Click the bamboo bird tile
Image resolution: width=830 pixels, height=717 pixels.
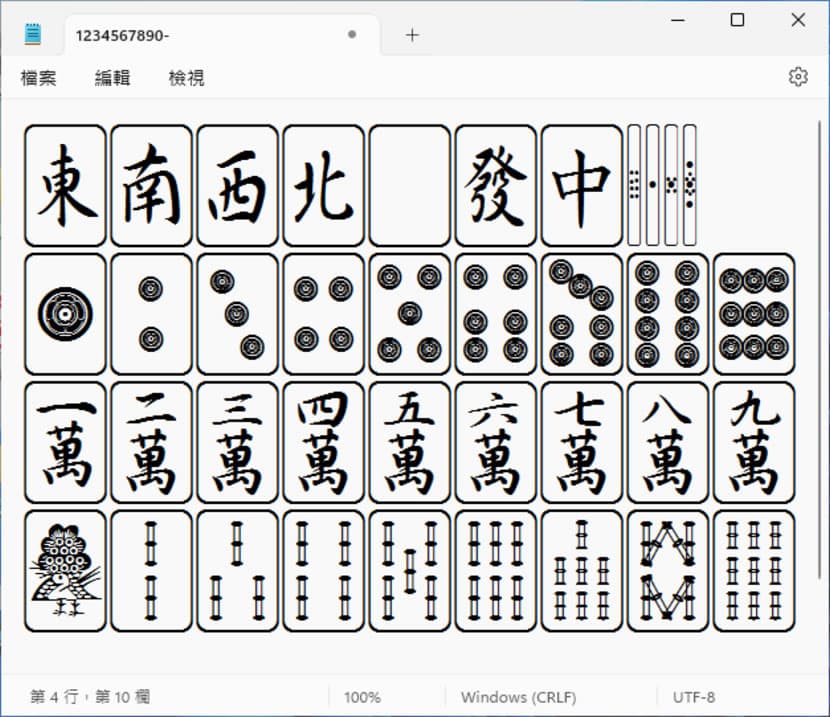[x=65, y=571]
